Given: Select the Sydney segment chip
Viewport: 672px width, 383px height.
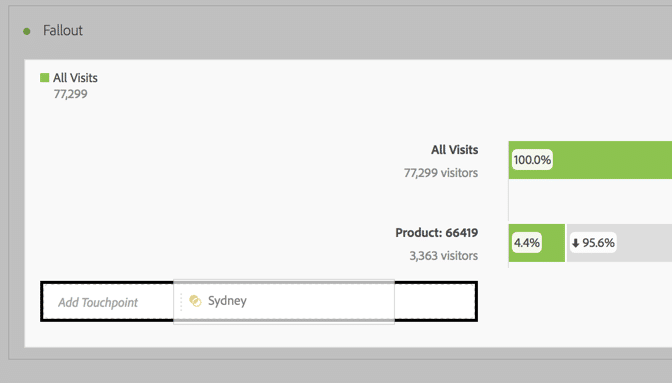Looking at the screenshot, I should coord(284,302).
